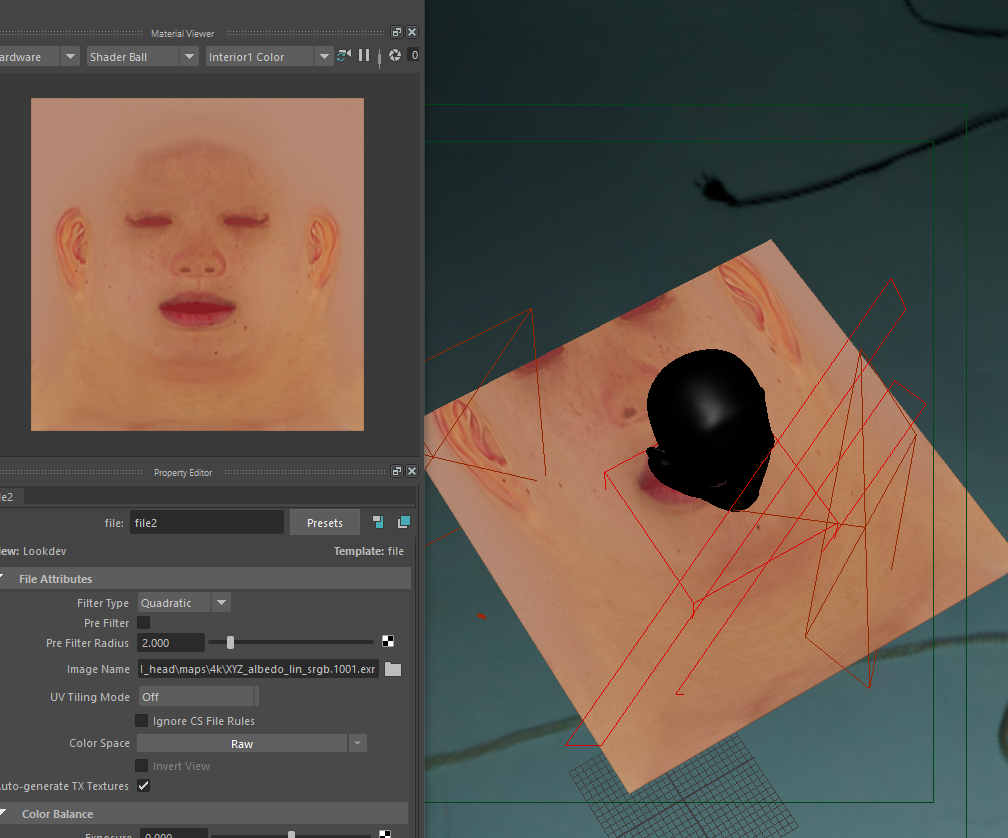
Task: Undock the Material Viewer panel
Action: pyautogui.click(x=397, y=32)
